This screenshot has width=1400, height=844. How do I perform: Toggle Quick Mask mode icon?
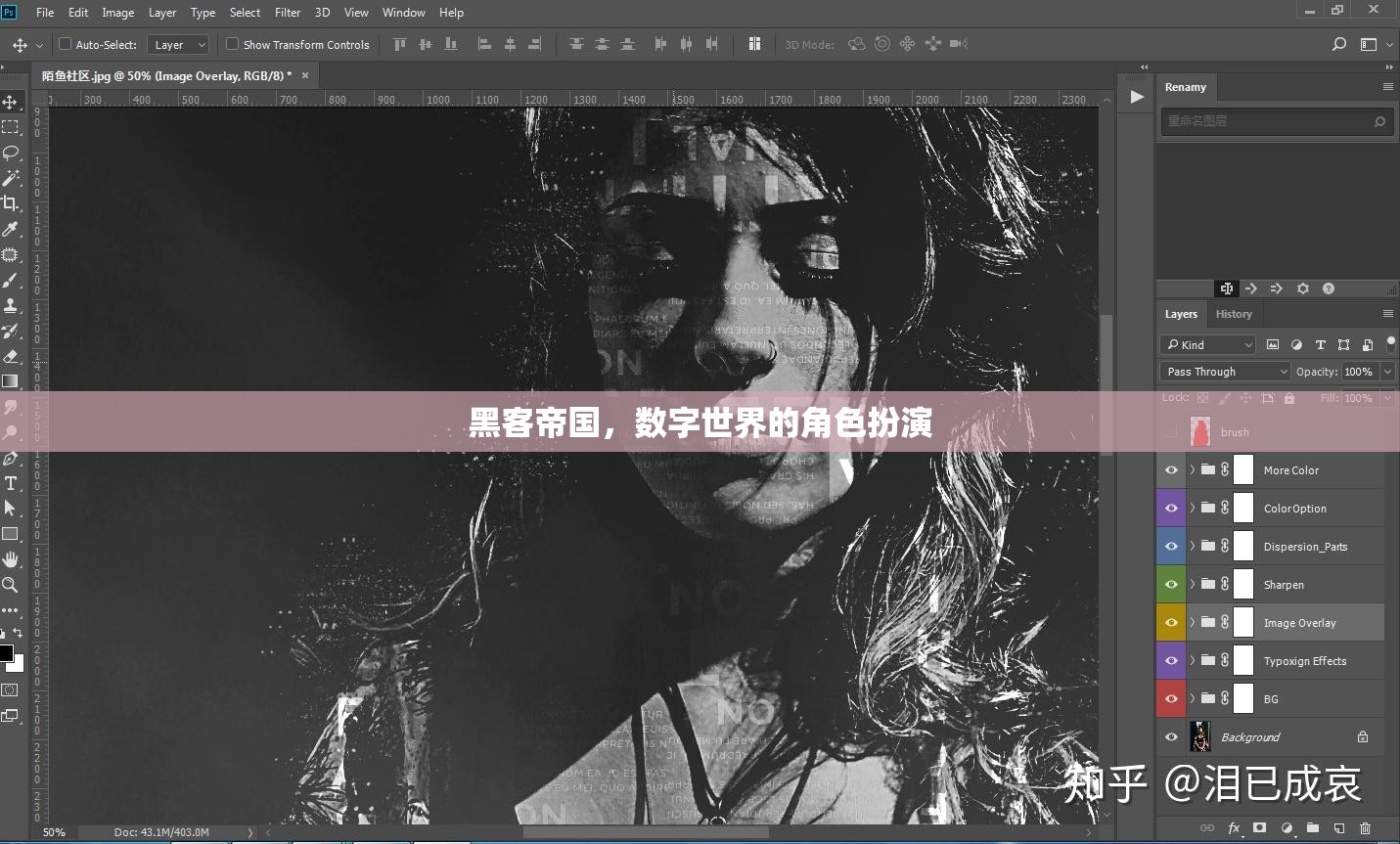(x=10, y=689)
